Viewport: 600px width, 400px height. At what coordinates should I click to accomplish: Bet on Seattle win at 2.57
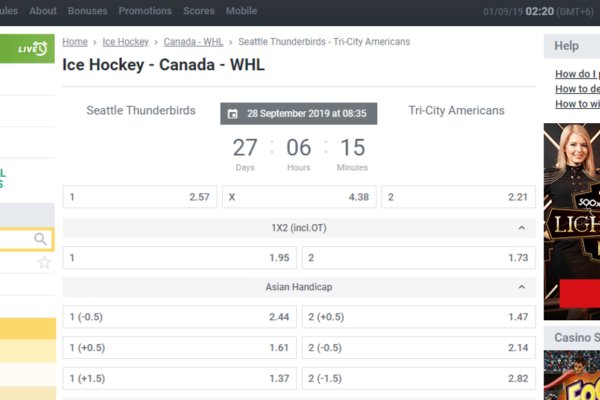click(x=139, y=197)
